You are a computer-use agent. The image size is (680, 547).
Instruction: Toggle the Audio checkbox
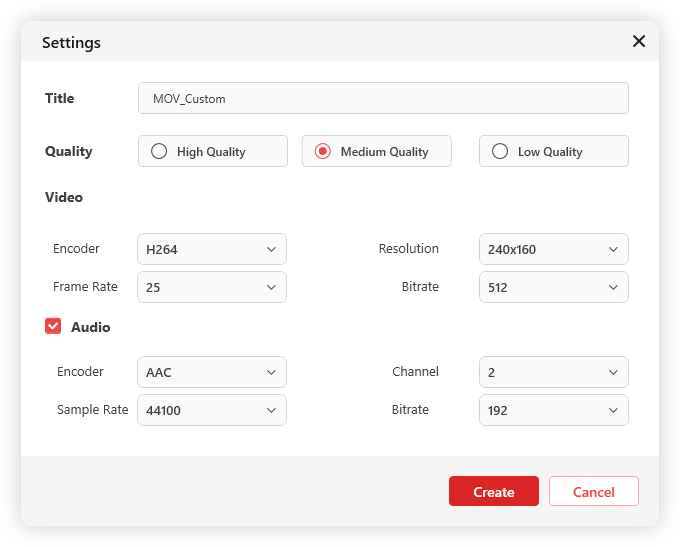click(53, 326)
